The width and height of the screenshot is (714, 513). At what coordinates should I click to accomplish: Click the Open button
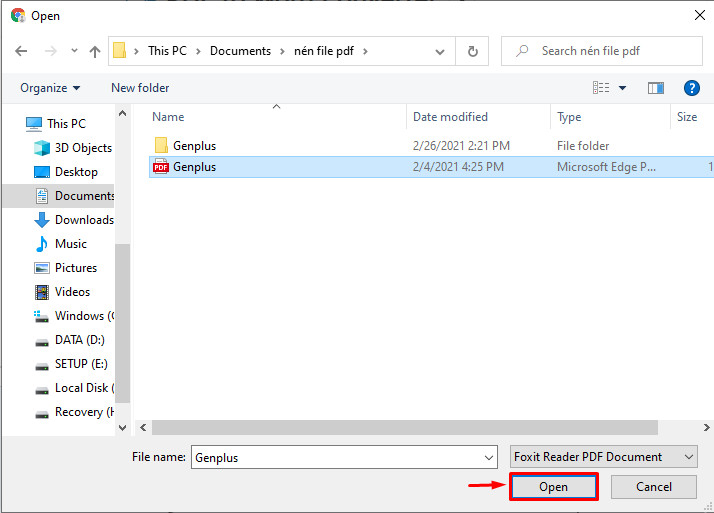pos(553,487)
